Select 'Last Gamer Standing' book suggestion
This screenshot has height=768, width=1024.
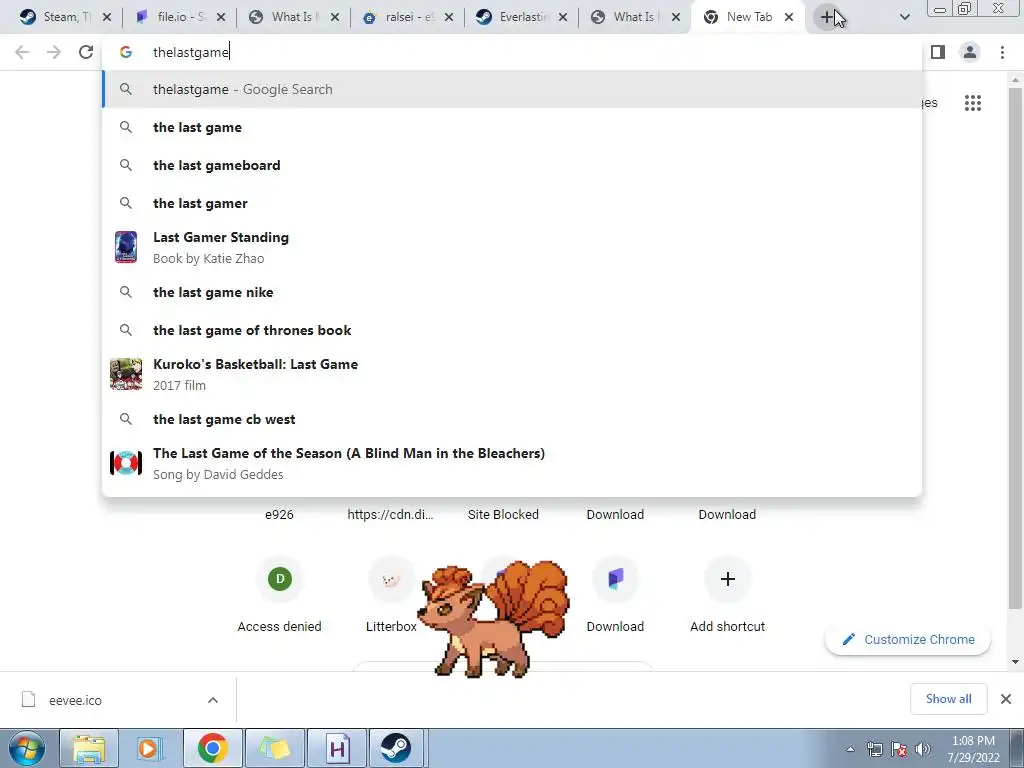point(512,248)
